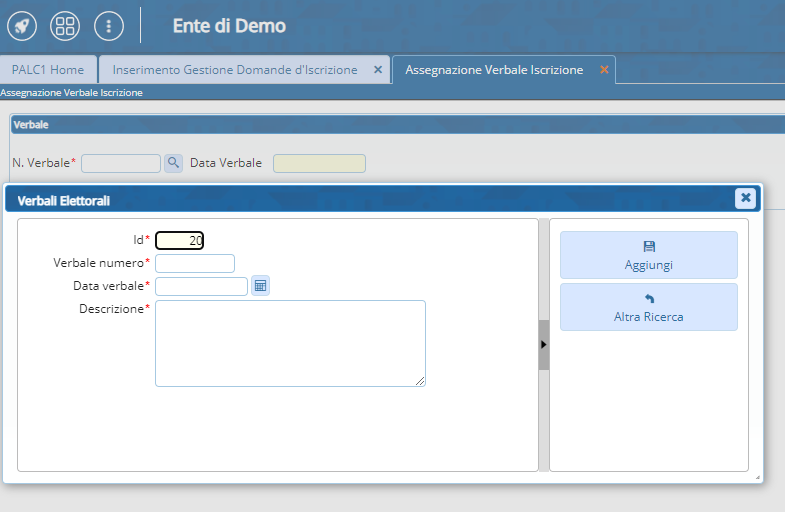The height and width of the screenshot is (512, 785).
Task: Click inside the Descrizione text area
Action: pyautogui.click(x=290, y=342)
